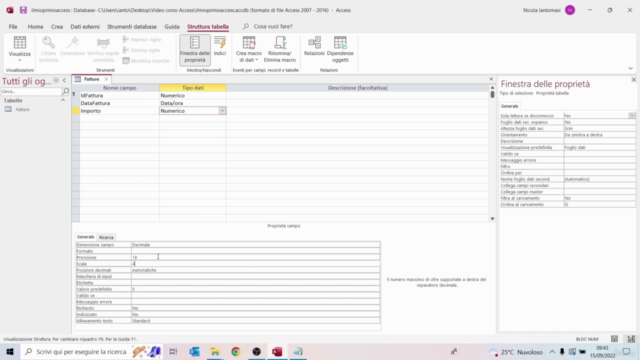Switch to the Home ribbon tab
Screen dimensions: 640x360
[36, 27]
